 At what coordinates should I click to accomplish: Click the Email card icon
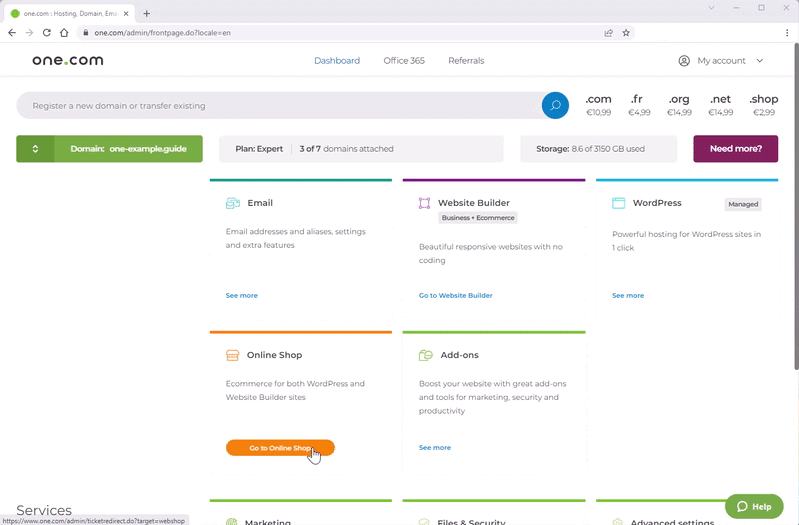[232, 203]
